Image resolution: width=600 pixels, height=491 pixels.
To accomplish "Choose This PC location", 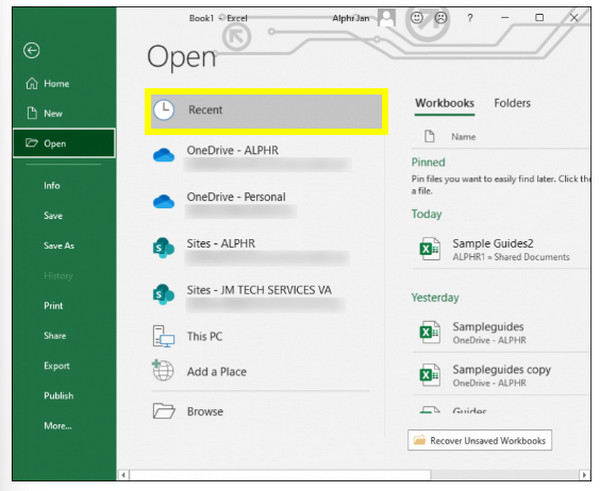I will coord(206,336).
